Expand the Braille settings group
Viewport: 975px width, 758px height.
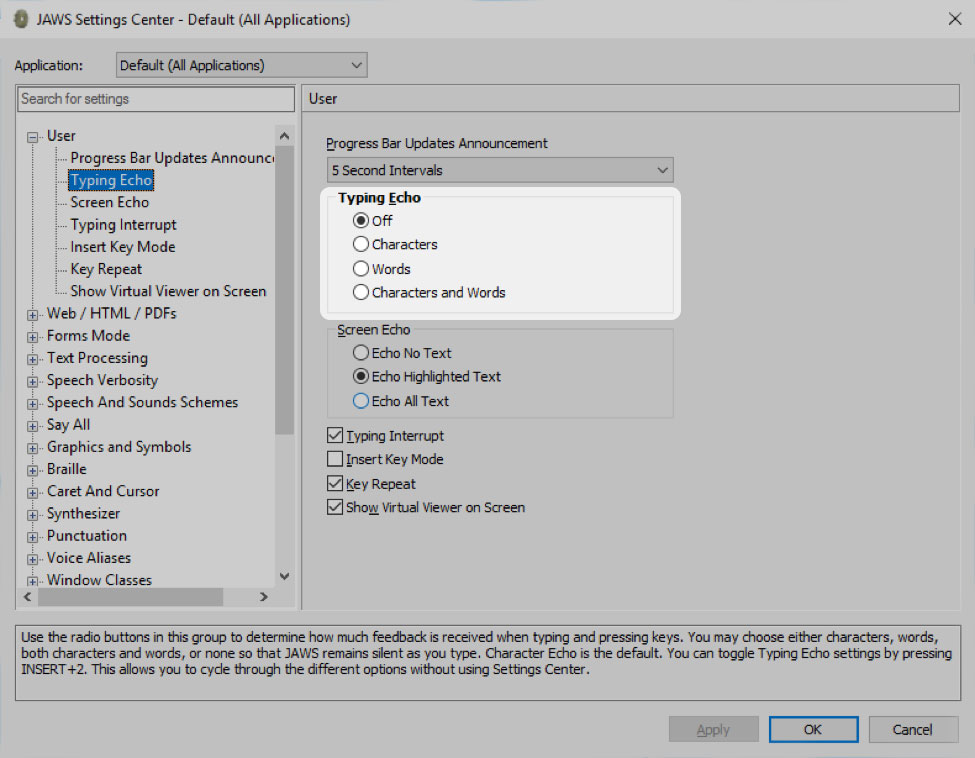pos(33,470)
